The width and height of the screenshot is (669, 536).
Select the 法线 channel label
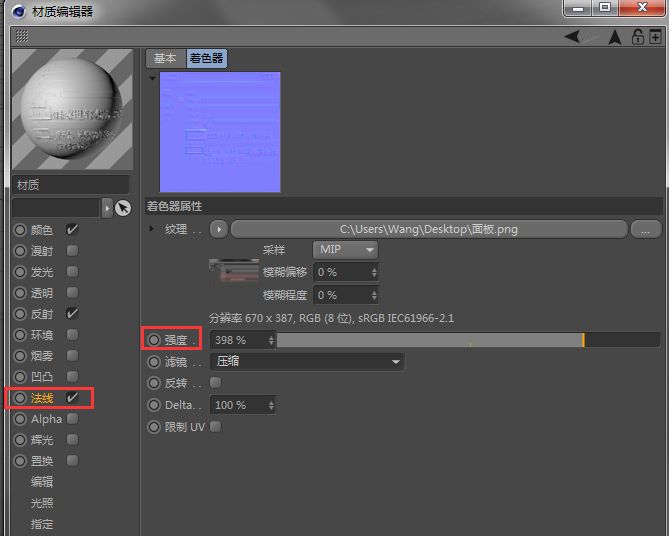pos(42,398)
